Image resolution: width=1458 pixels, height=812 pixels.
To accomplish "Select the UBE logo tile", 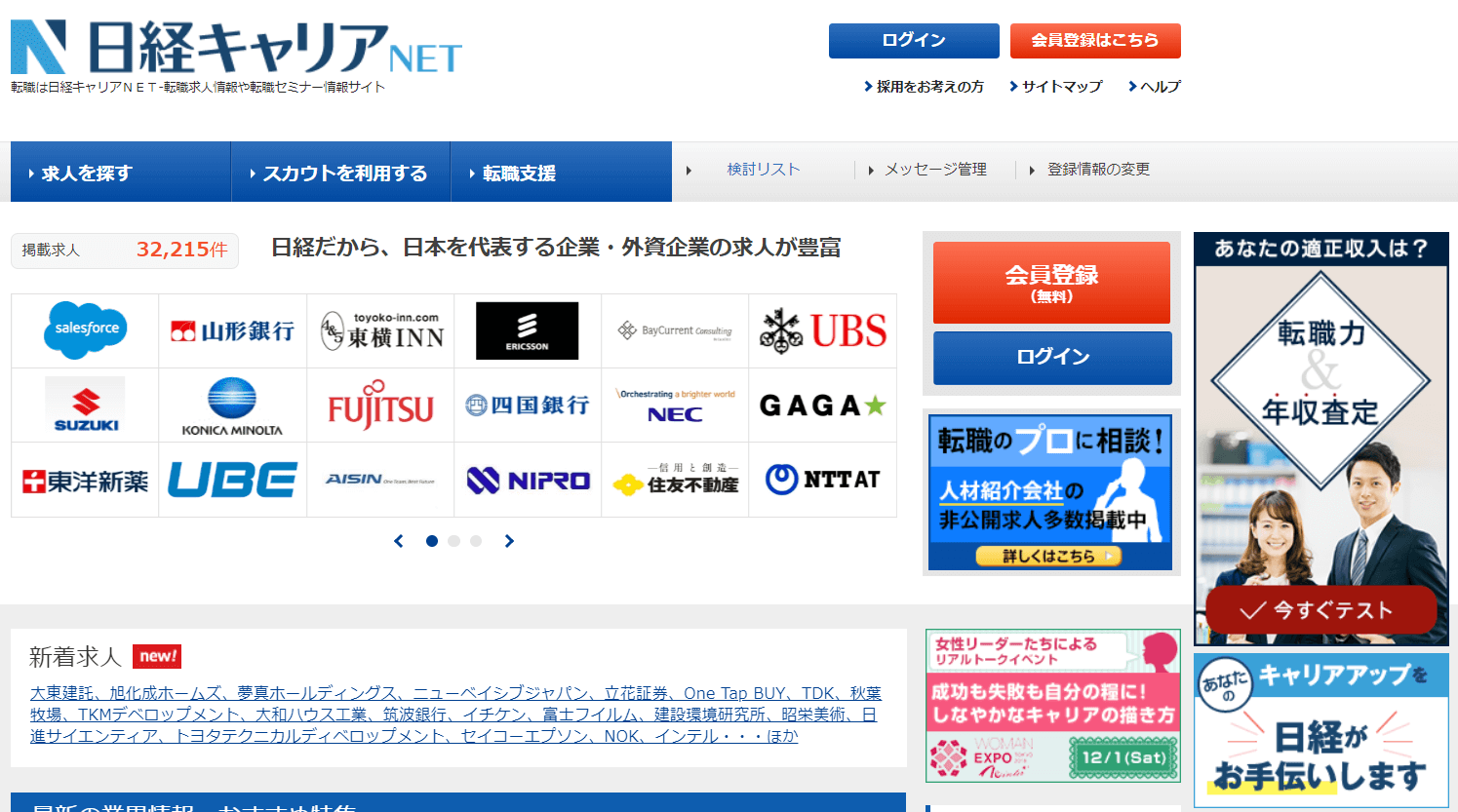I will pos(232,481).
